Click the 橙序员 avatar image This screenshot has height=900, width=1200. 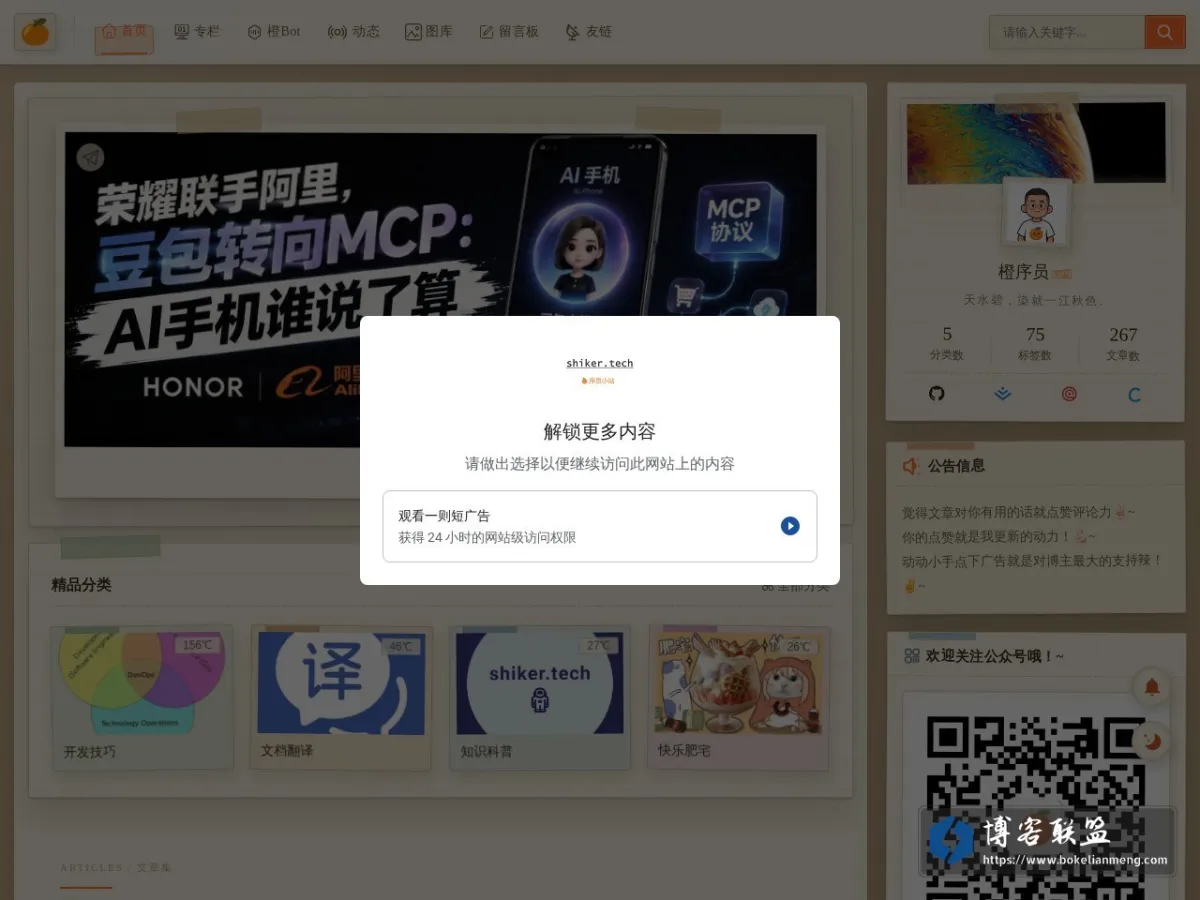[1037, 213]
